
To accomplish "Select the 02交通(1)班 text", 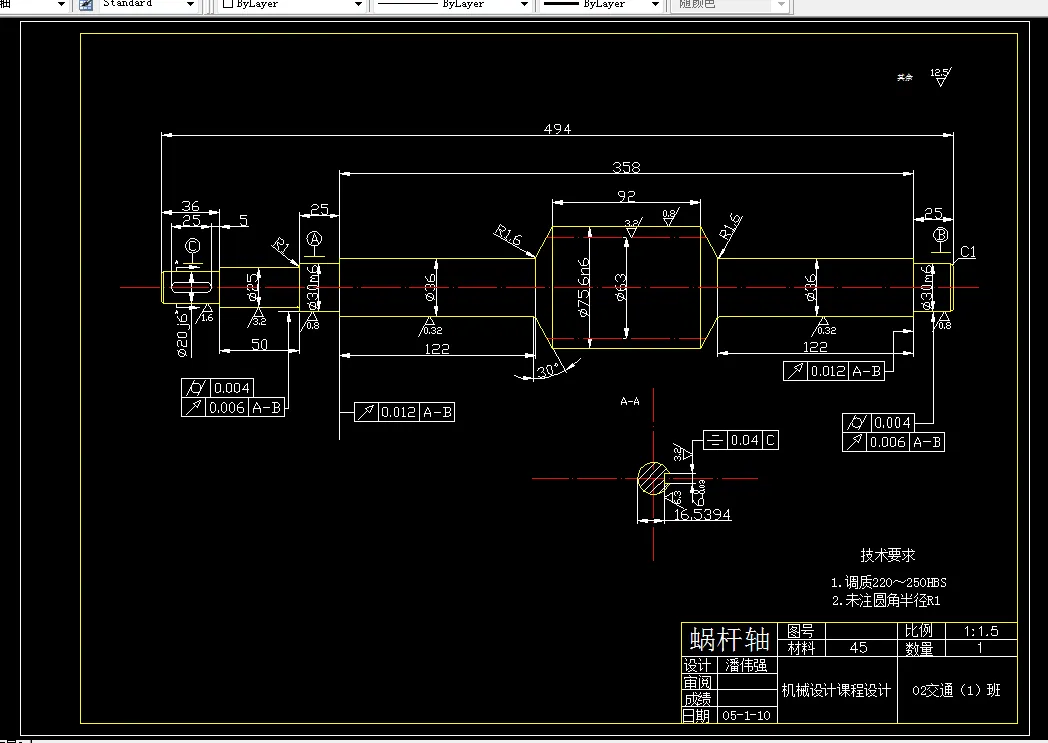I will tap(956, 690).
